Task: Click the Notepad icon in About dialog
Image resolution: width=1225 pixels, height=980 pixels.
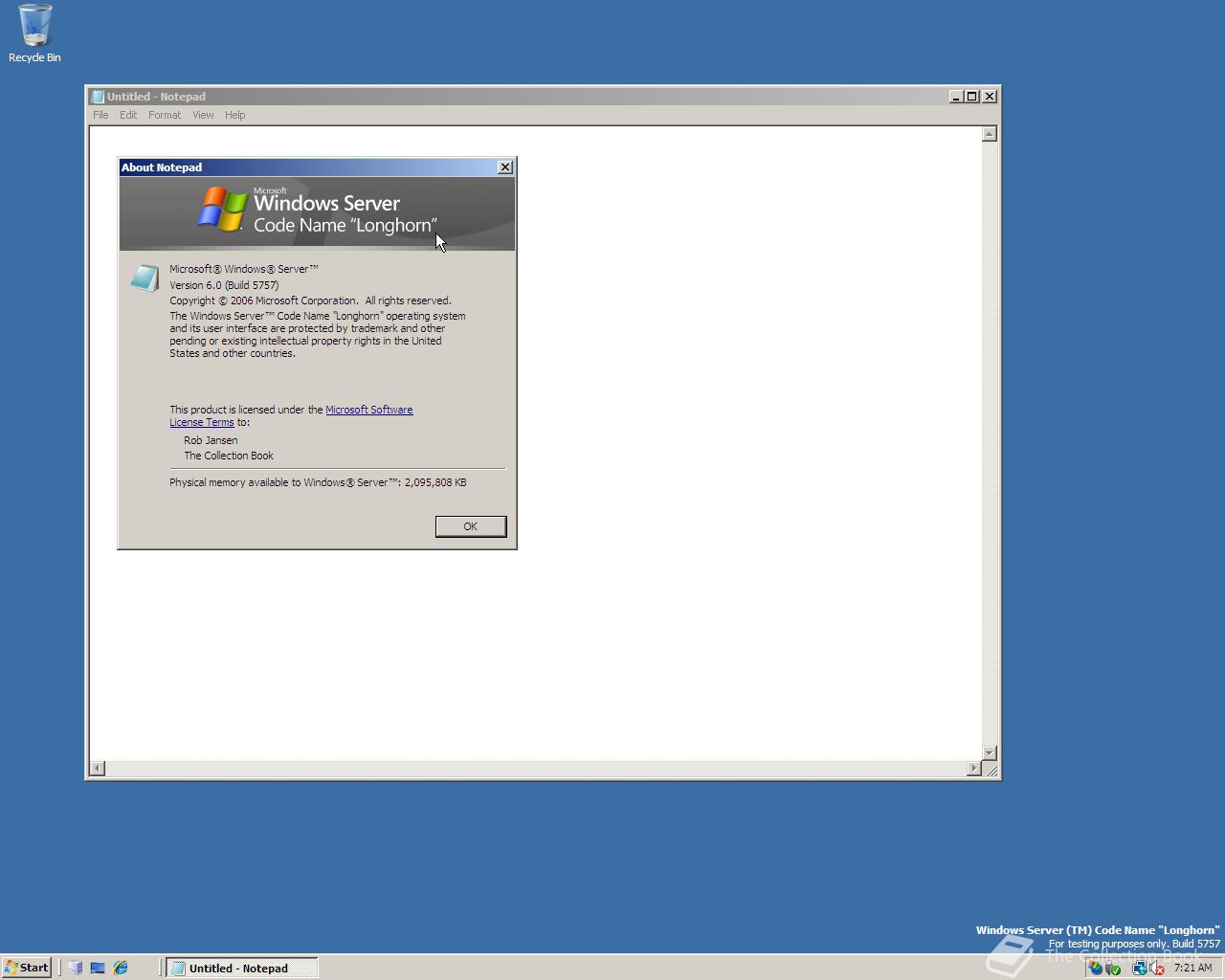Action: point(145,278)
